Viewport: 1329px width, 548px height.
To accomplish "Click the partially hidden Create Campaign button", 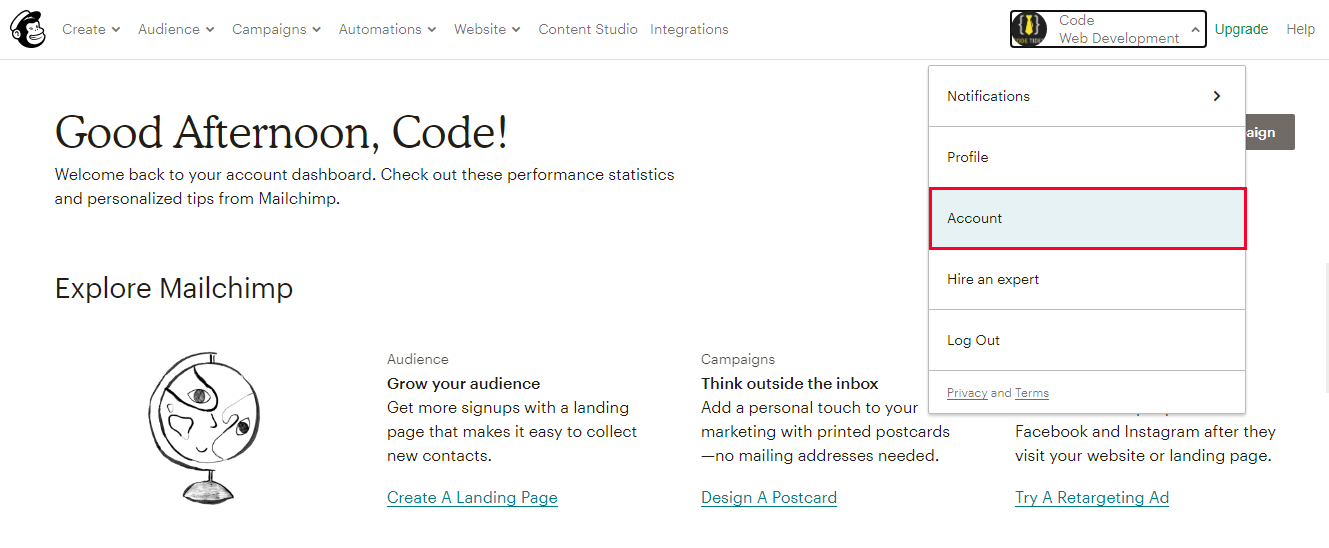I will (1270, 132).
